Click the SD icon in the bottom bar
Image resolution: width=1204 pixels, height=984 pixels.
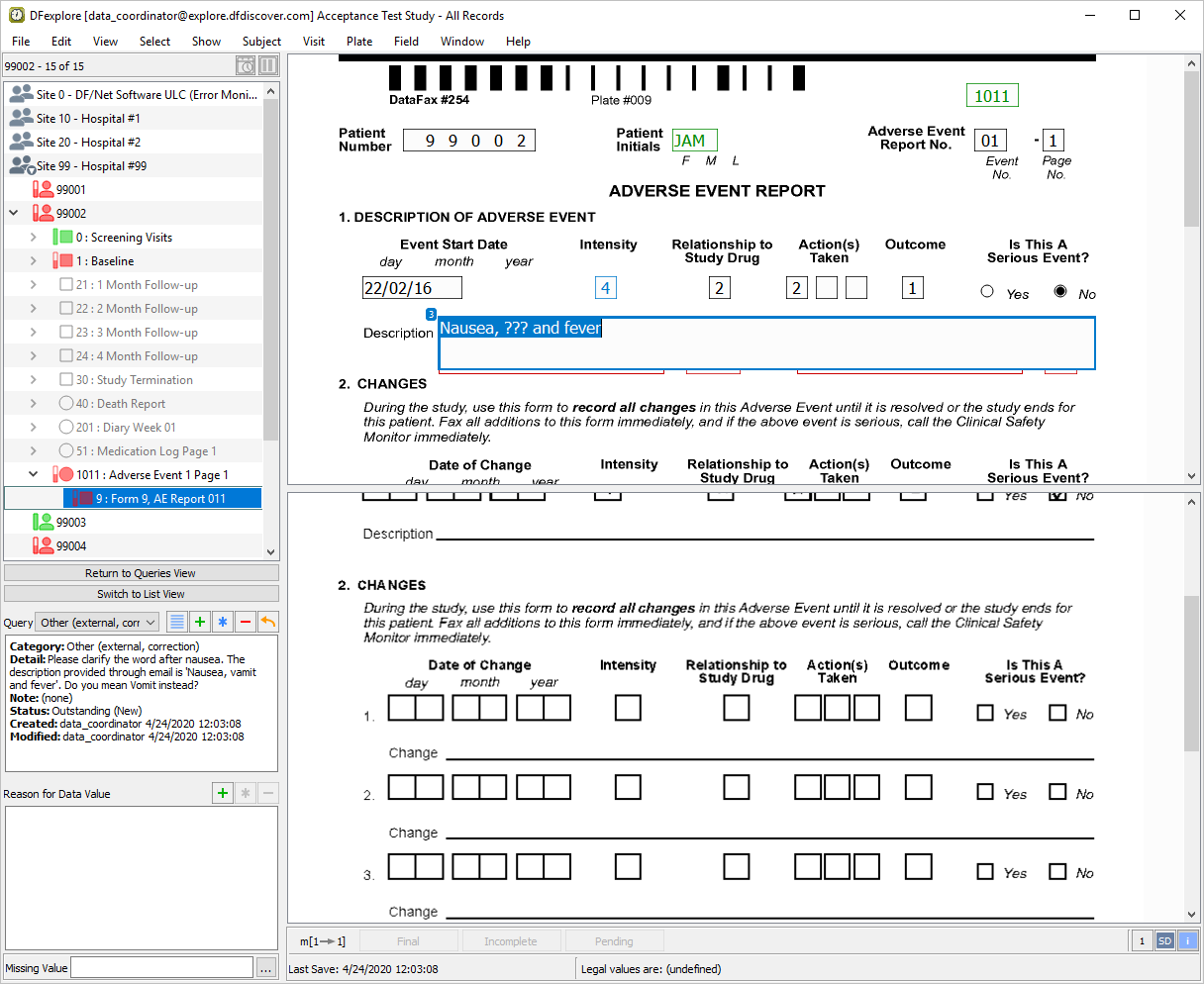pyautogui.click(x=1165, y=941)
